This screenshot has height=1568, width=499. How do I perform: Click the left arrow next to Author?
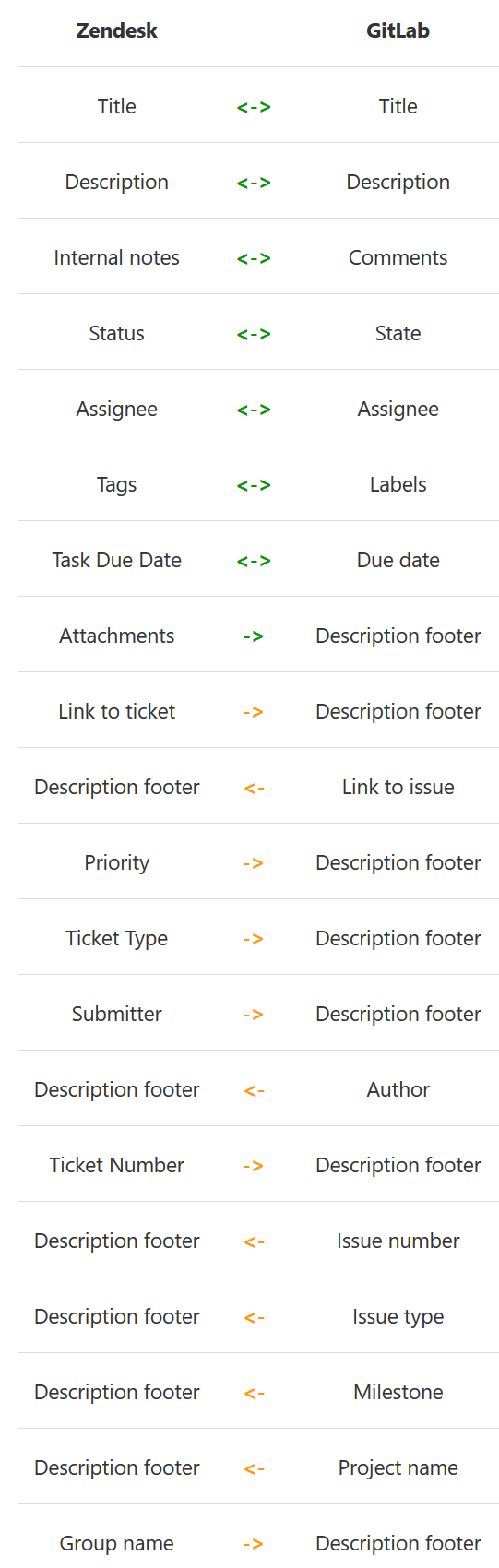coord(254,1090)
